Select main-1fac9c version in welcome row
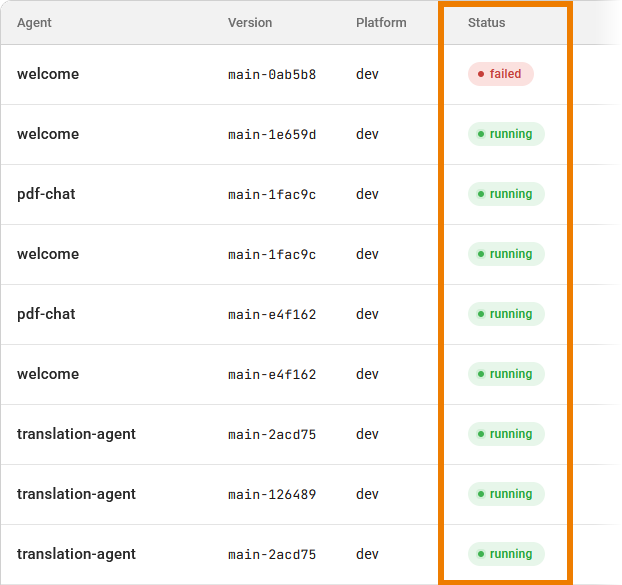Screen dimensions: 622x585 coord(272,254)
